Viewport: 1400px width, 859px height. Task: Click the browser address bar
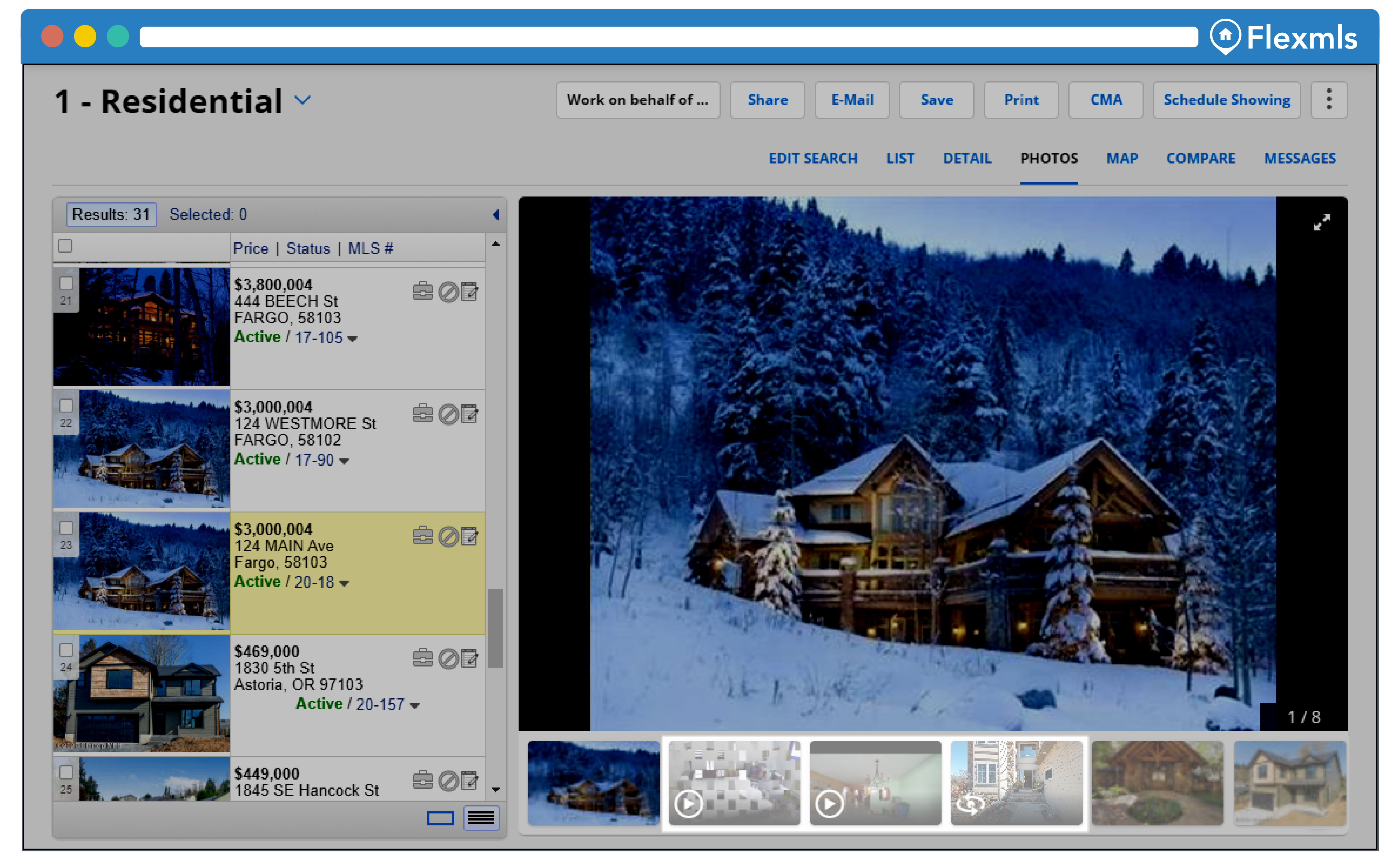(x=669, y=37)
